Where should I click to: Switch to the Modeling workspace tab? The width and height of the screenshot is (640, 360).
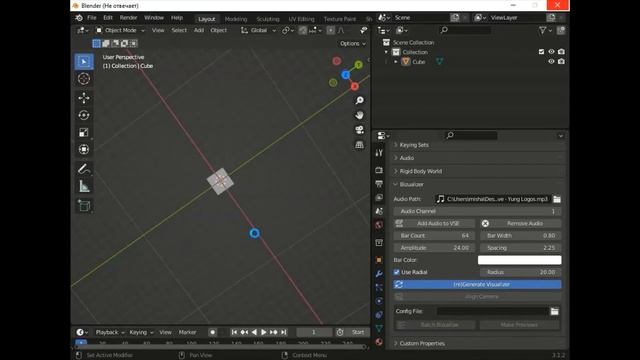point(236,19)
